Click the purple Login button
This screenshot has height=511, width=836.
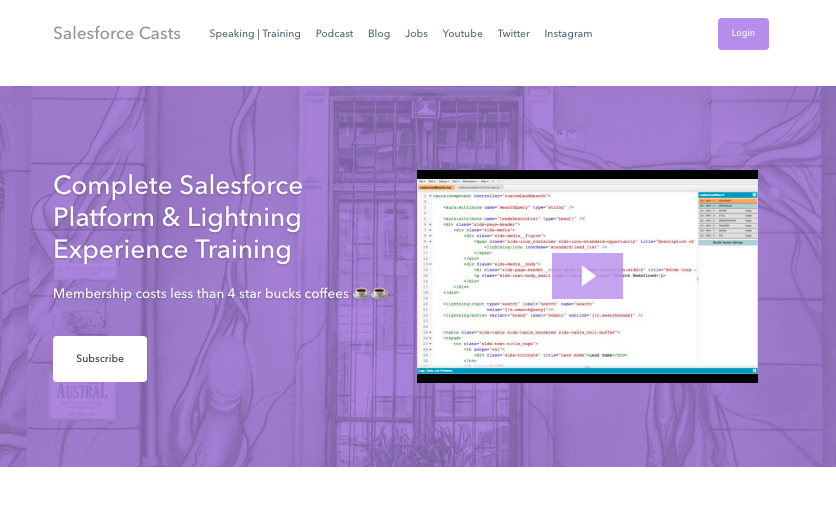743,34
